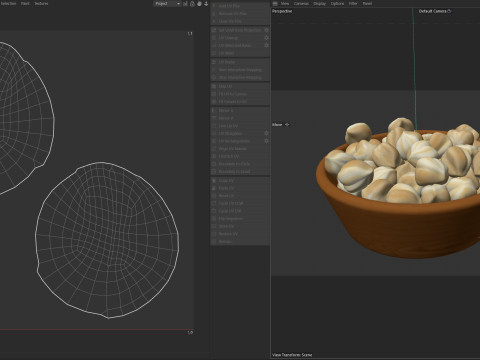Apply Boundary to Quad
This screenshot has width=480, height=360.
240,172
